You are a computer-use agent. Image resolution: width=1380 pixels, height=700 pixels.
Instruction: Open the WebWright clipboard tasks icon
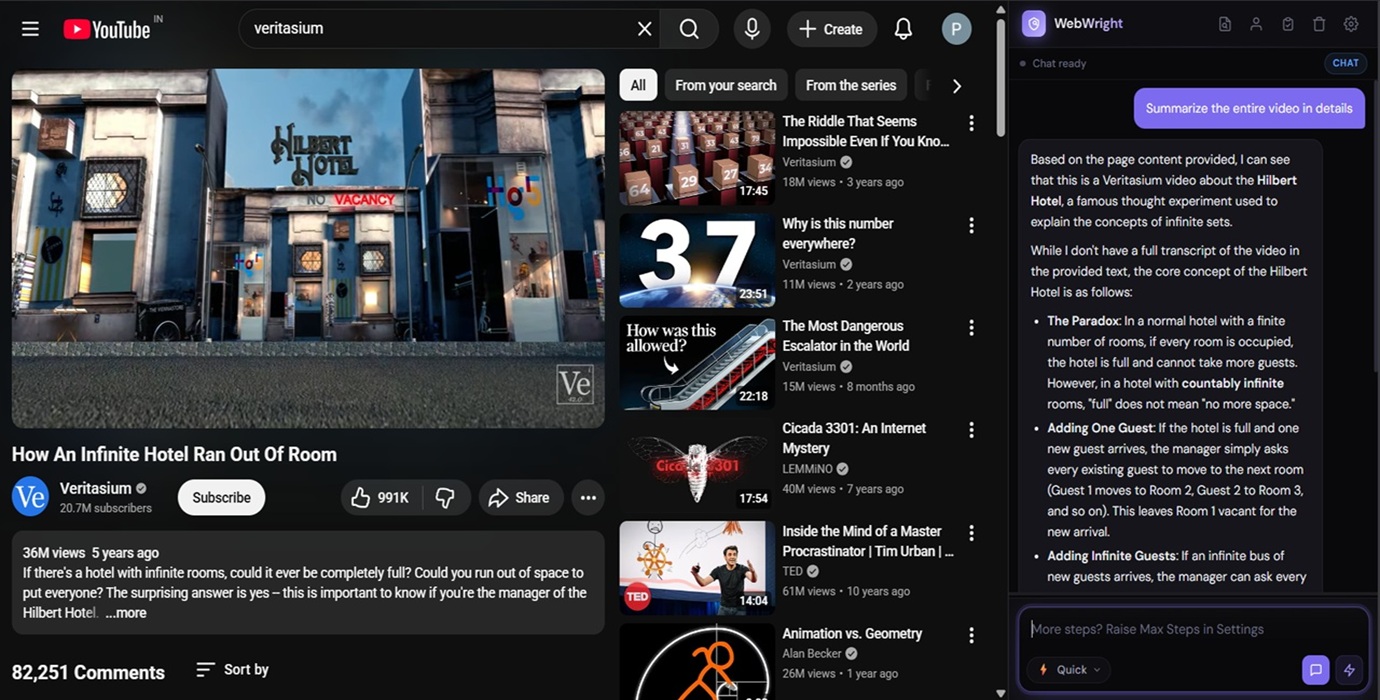[1288, 24]
